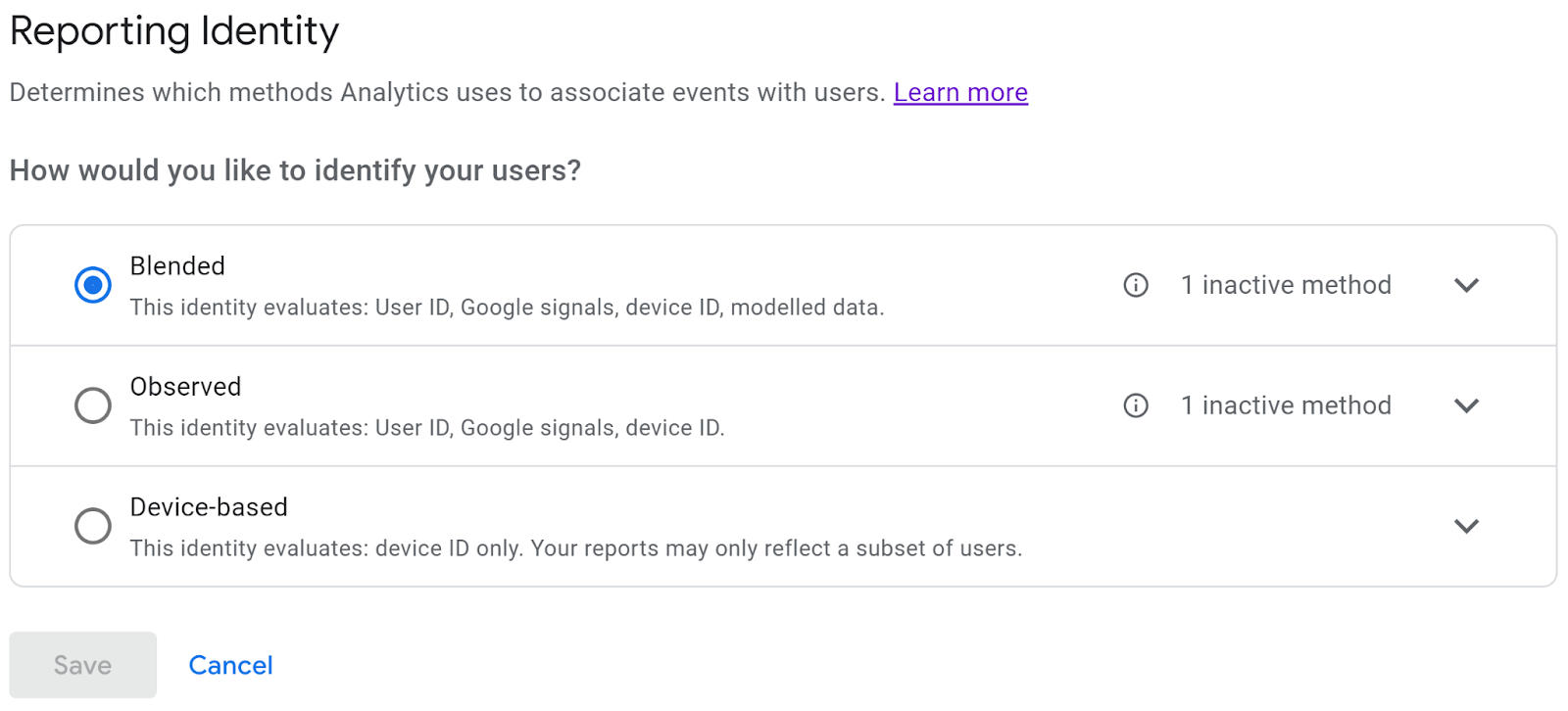This screenshot has height=711, width=1568.
Task: Select the Observed radio button
Action: 93,405
